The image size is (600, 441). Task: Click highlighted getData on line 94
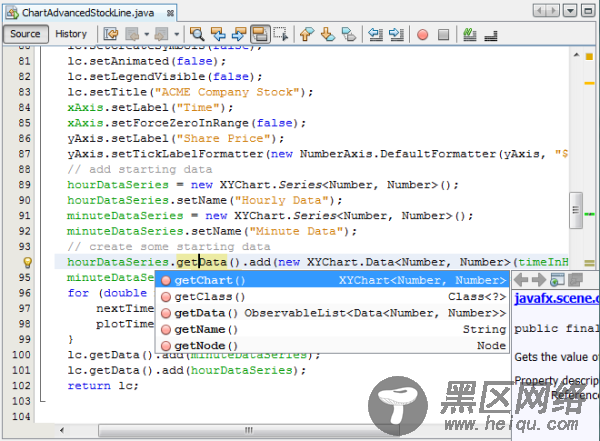tap(202, 262)
